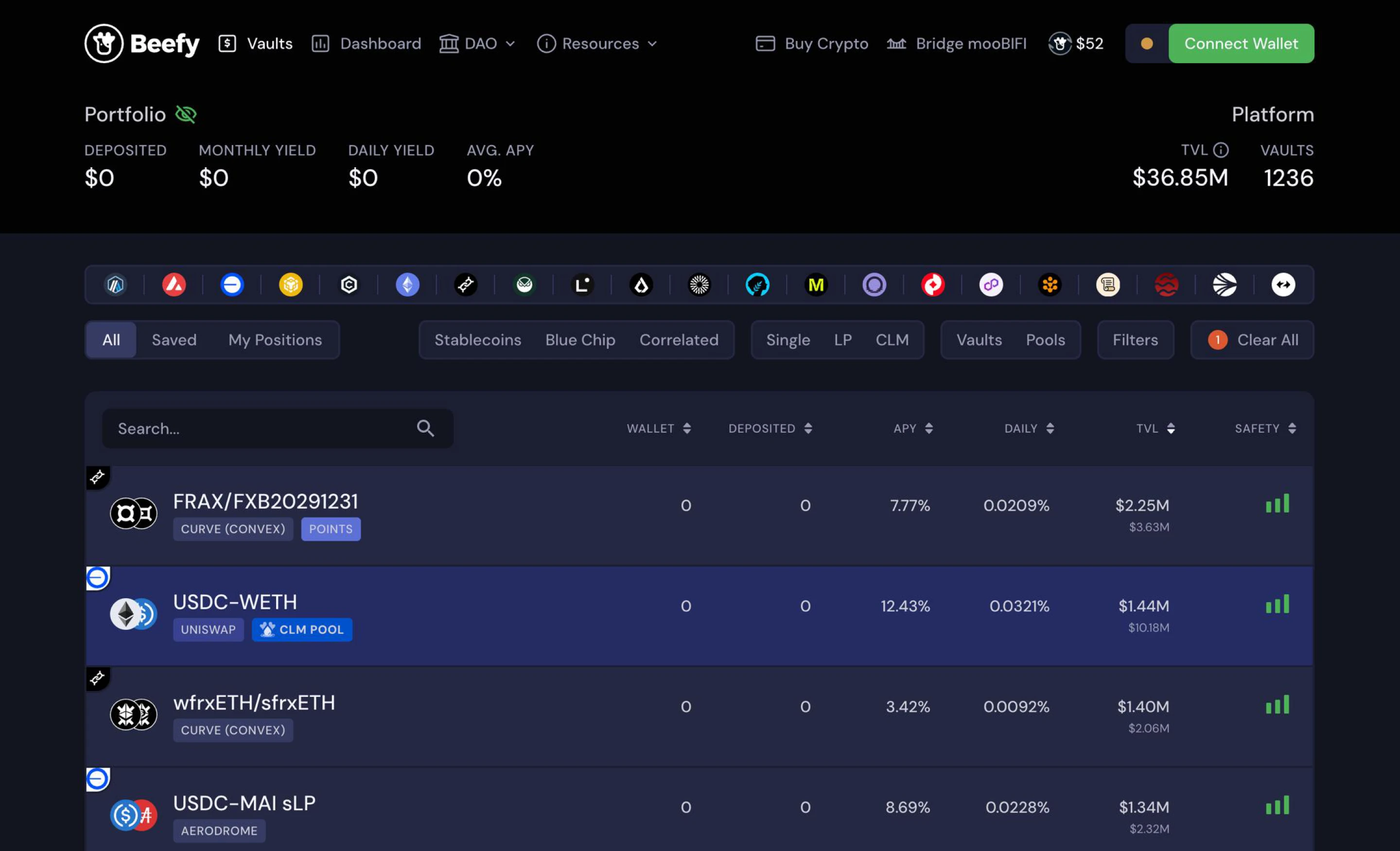The width and height of the screenshot is (1400, 851).
Task: Click Clear All filters button
Action: (x=1252, y=340)
